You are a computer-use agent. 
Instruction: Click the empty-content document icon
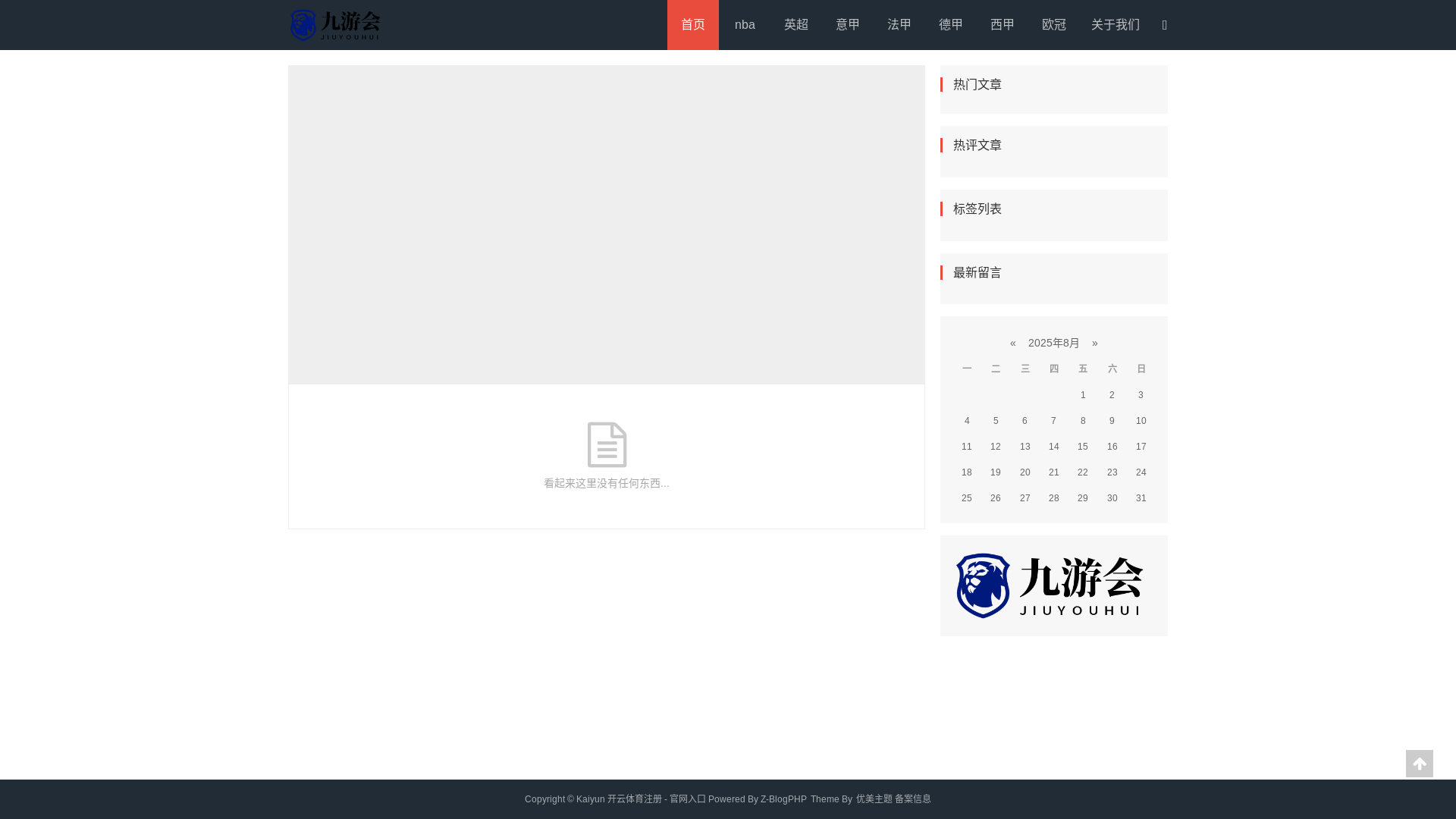tap(607, 444)
